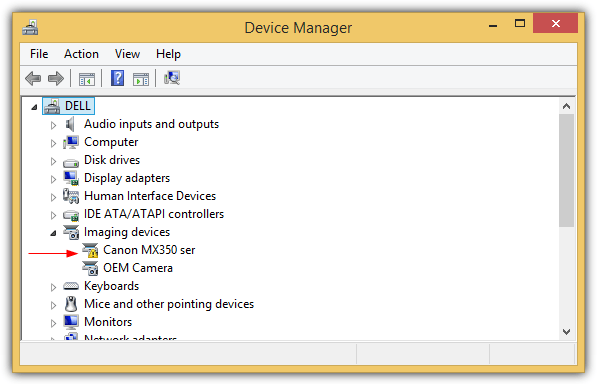The height and width of the screenshot is (384, 597).
Task: Expand Audio inputs and outputs
Action: coord(53,125)
